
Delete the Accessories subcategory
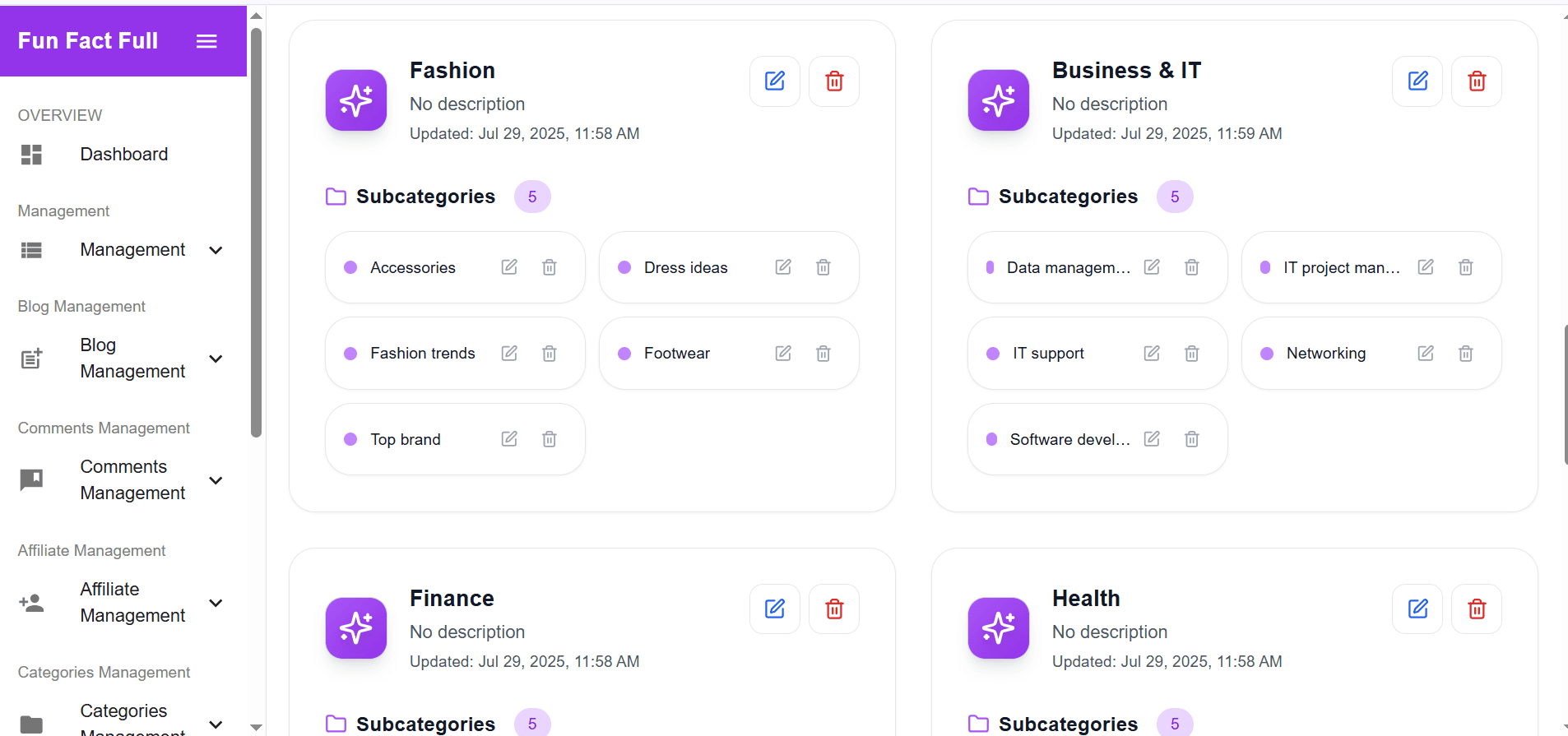pos(550,267)
